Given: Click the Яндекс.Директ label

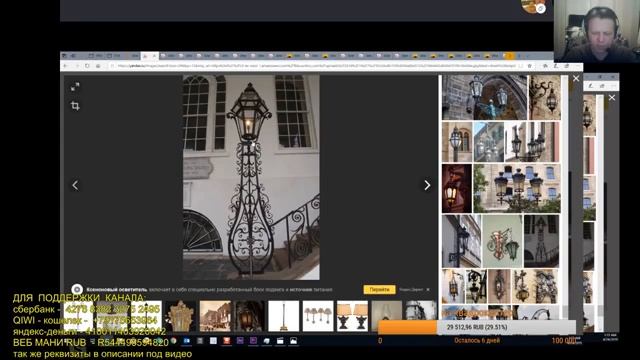Looking at the screenshot, I should click(411, 289).
